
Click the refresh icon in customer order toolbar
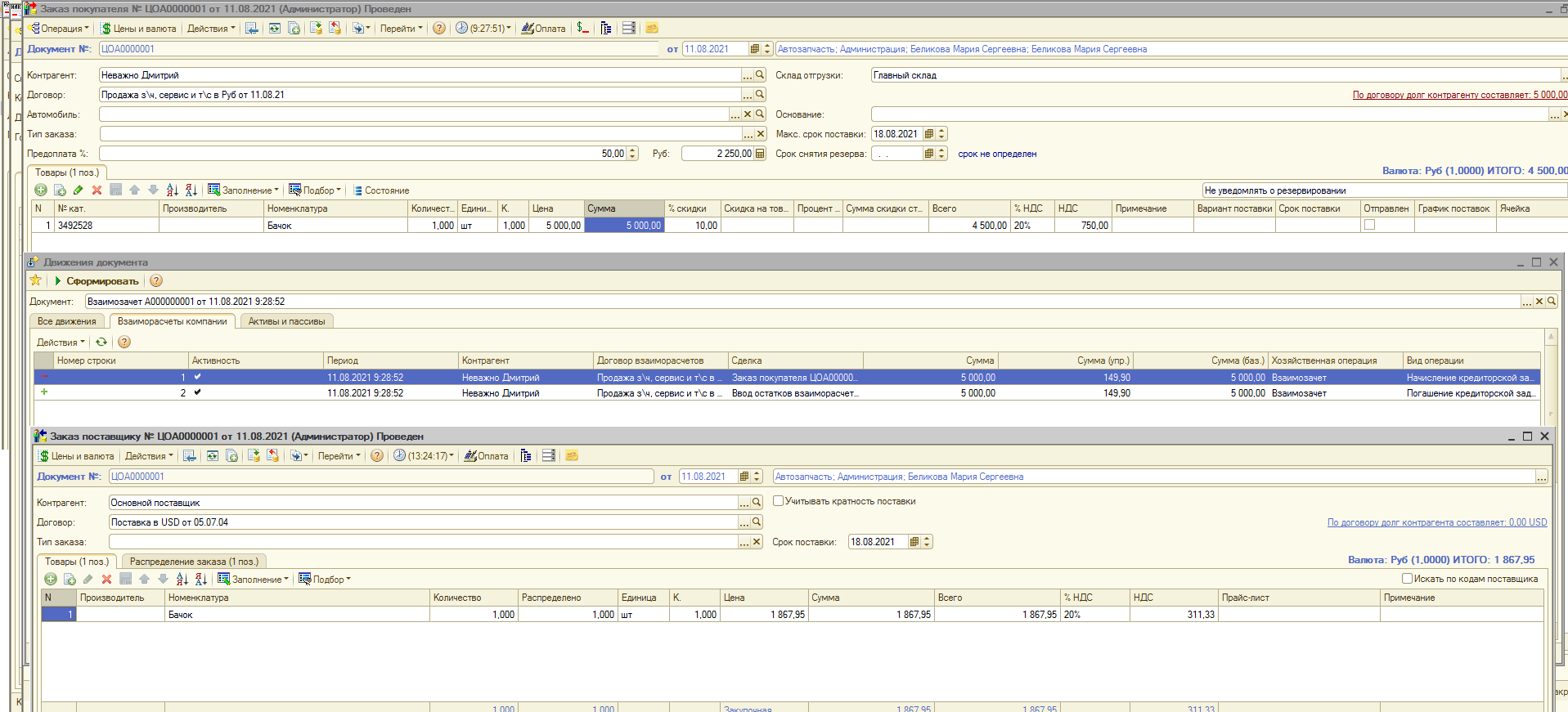click(275, 29)
